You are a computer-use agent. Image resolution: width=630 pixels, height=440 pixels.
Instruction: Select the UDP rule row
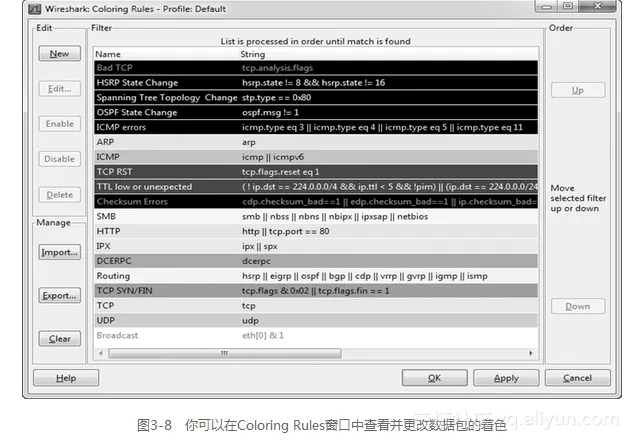click(316, 321)
